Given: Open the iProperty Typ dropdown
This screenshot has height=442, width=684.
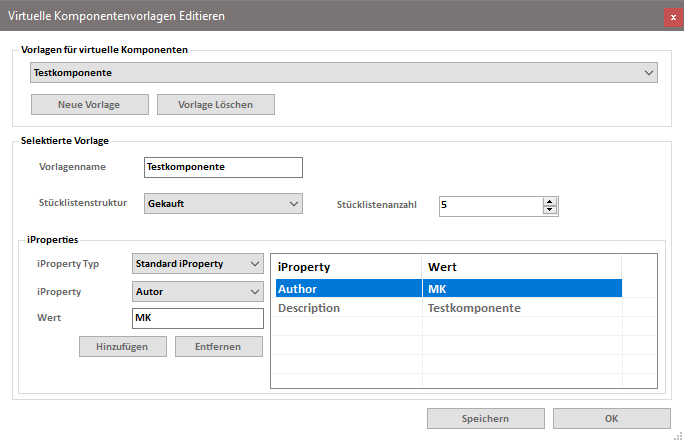Looking at the screenshot, I should tap(197, 264).
